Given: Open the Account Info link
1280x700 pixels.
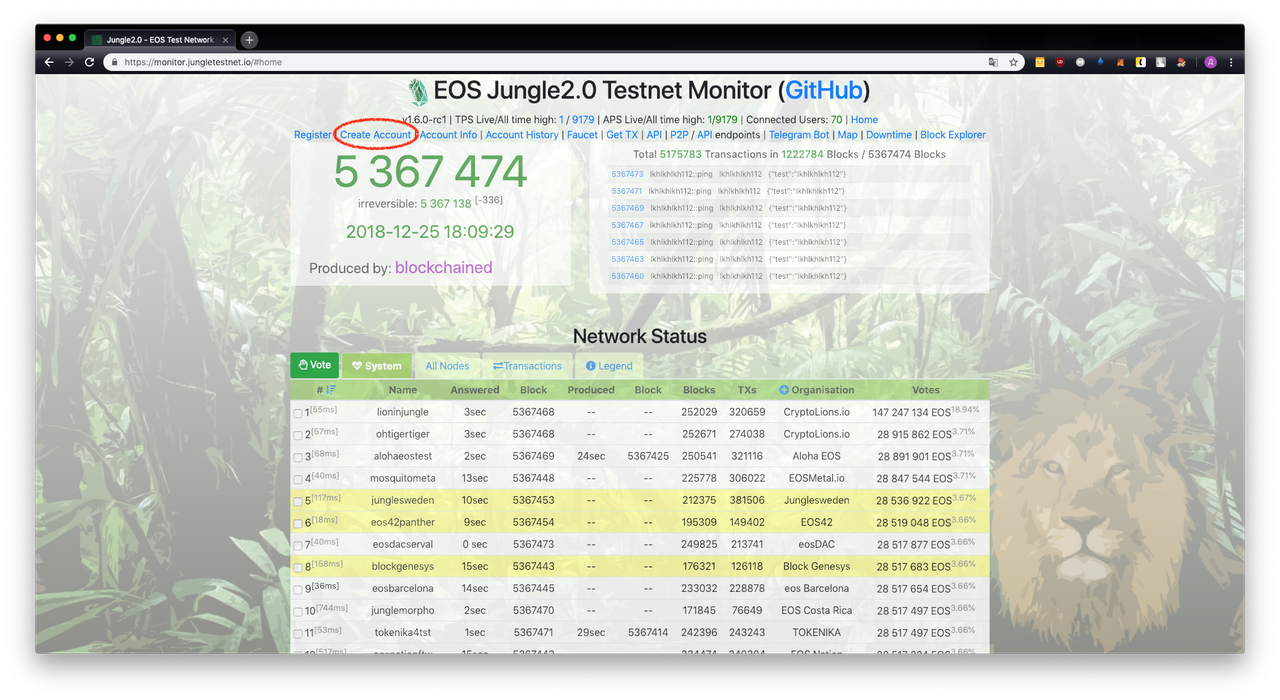Looking at the screenshot, I should (448, 135).
